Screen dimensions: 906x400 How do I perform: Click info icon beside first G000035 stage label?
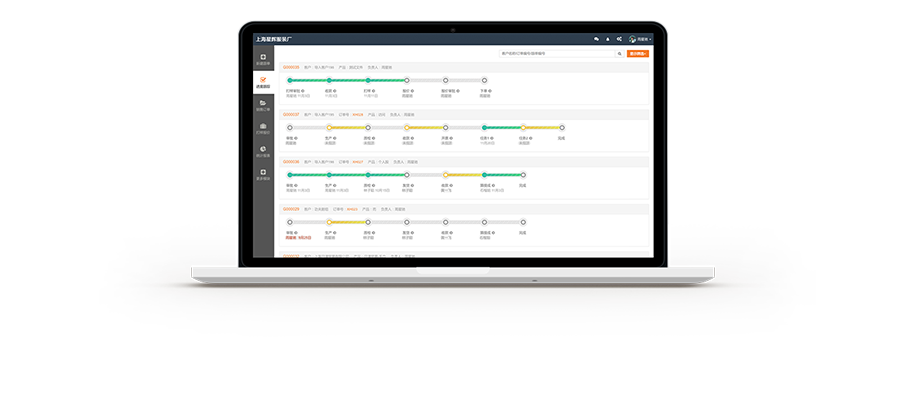[x=303, y=91]
